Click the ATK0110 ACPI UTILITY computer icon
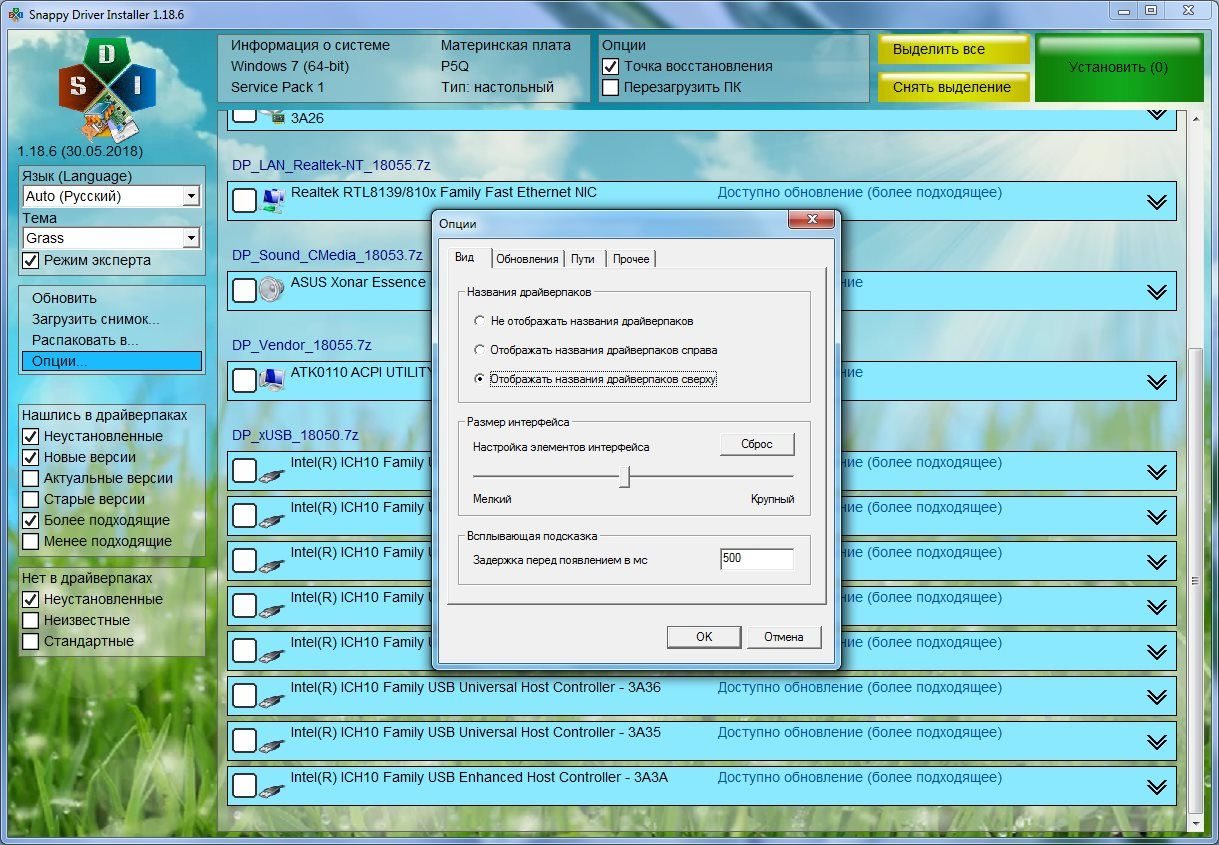Viewport: 1219px width, 845px height. point(271,380)
